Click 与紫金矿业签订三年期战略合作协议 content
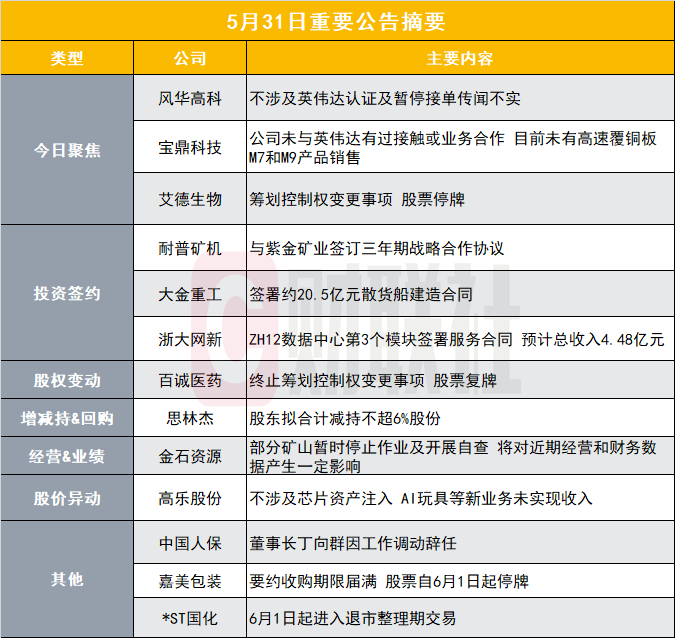 (377, 248)
